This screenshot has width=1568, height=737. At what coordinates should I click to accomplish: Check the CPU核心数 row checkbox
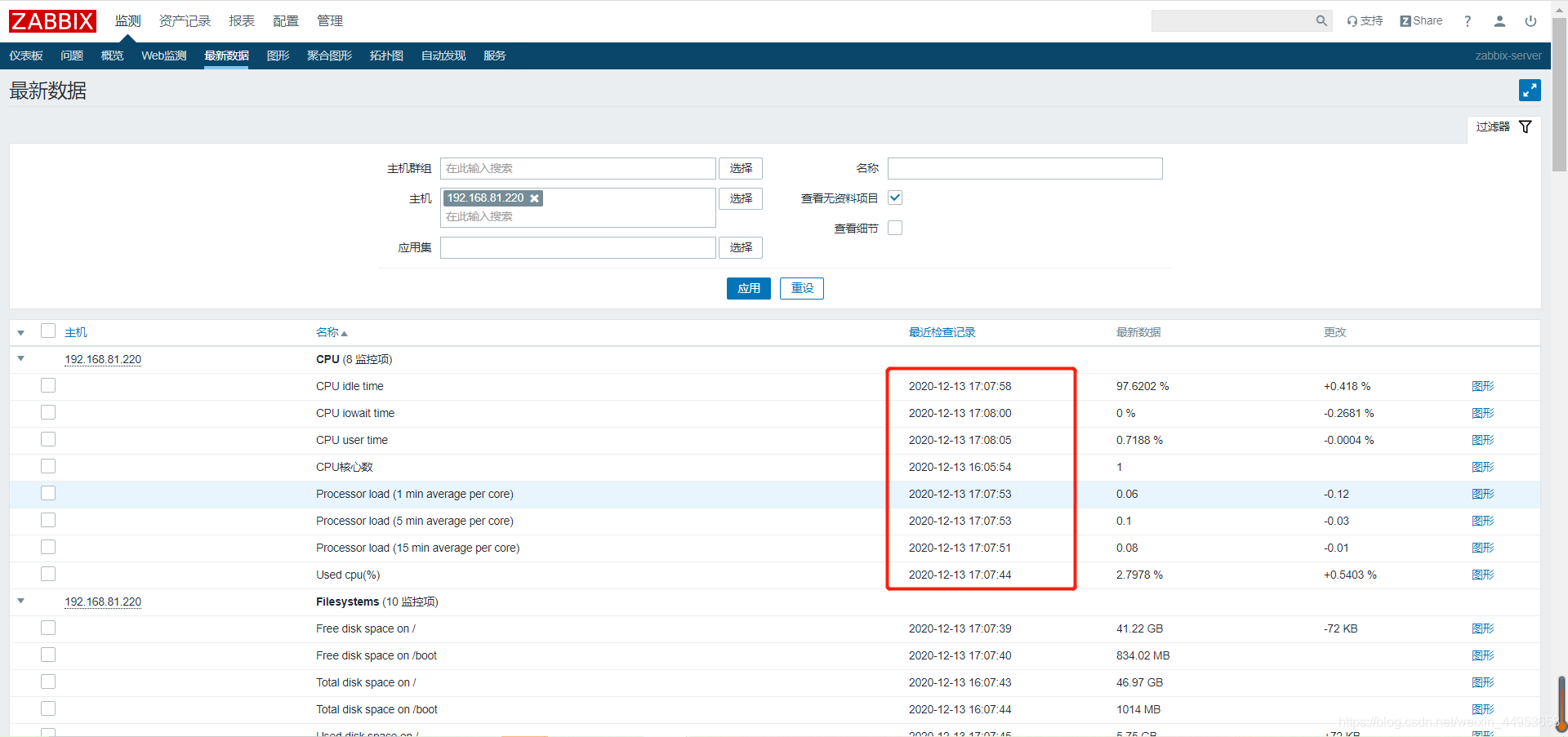(48, 466)
